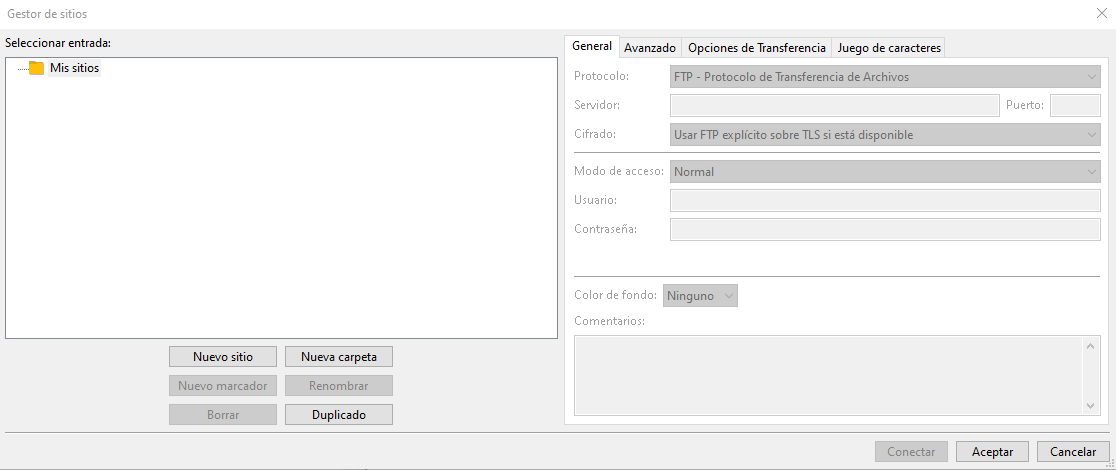
Task: Close the Gestor de sitios dialog
Action: (1101, 13)
